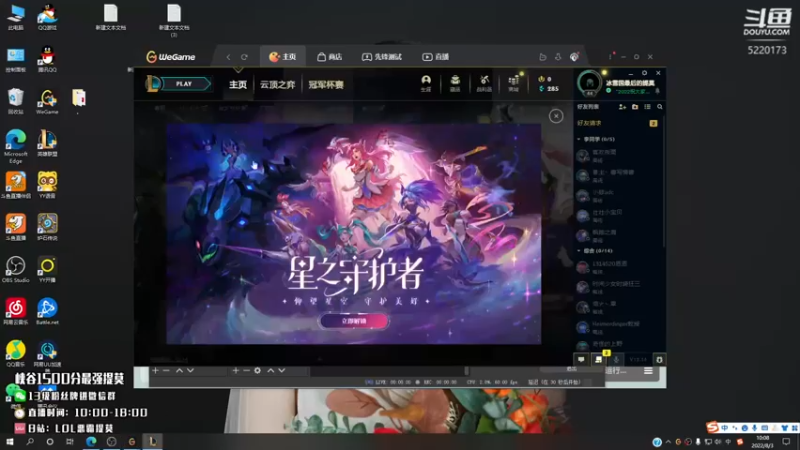Open 腾讯QQ desktop shortcut

tap(47, 59)
